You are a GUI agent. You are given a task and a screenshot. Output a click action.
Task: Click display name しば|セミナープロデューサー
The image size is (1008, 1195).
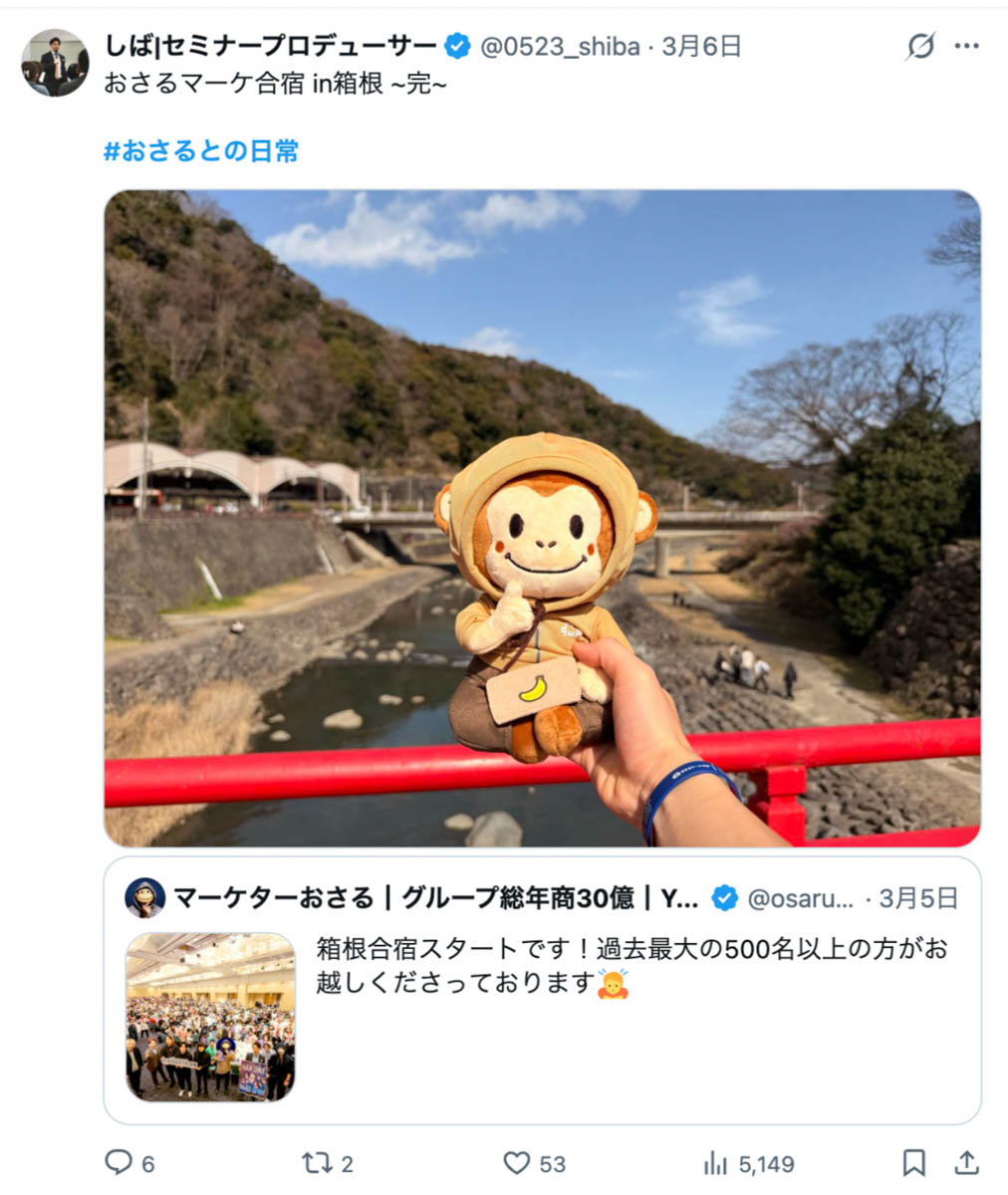tap(271, 46)
